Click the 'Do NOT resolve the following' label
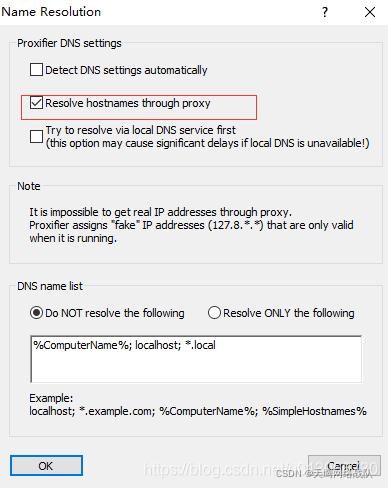The image size is (388, 488). coord(115,313)
